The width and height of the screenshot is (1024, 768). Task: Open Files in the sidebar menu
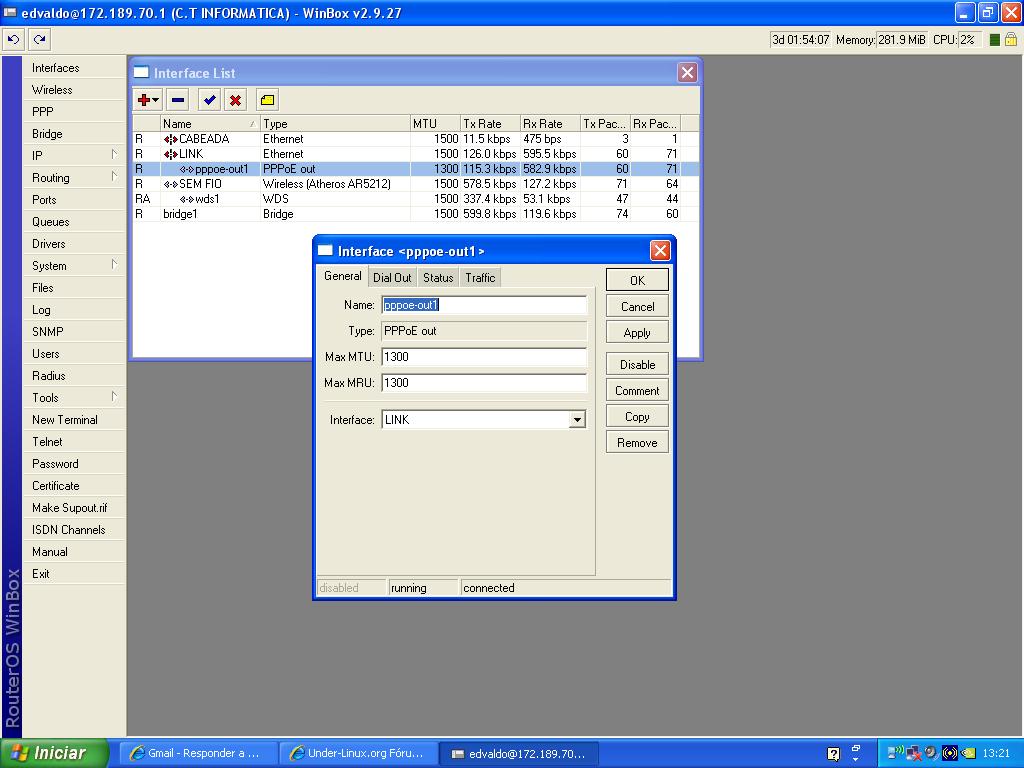[74, 288]
